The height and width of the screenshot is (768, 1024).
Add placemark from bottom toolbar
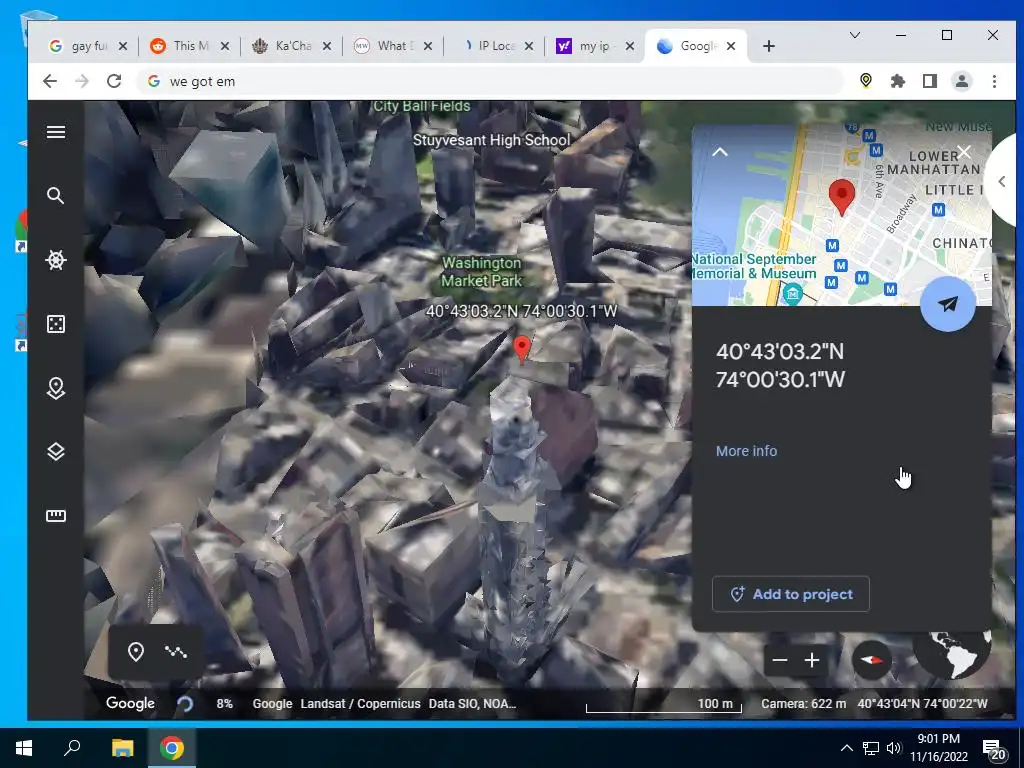point(136,652)
